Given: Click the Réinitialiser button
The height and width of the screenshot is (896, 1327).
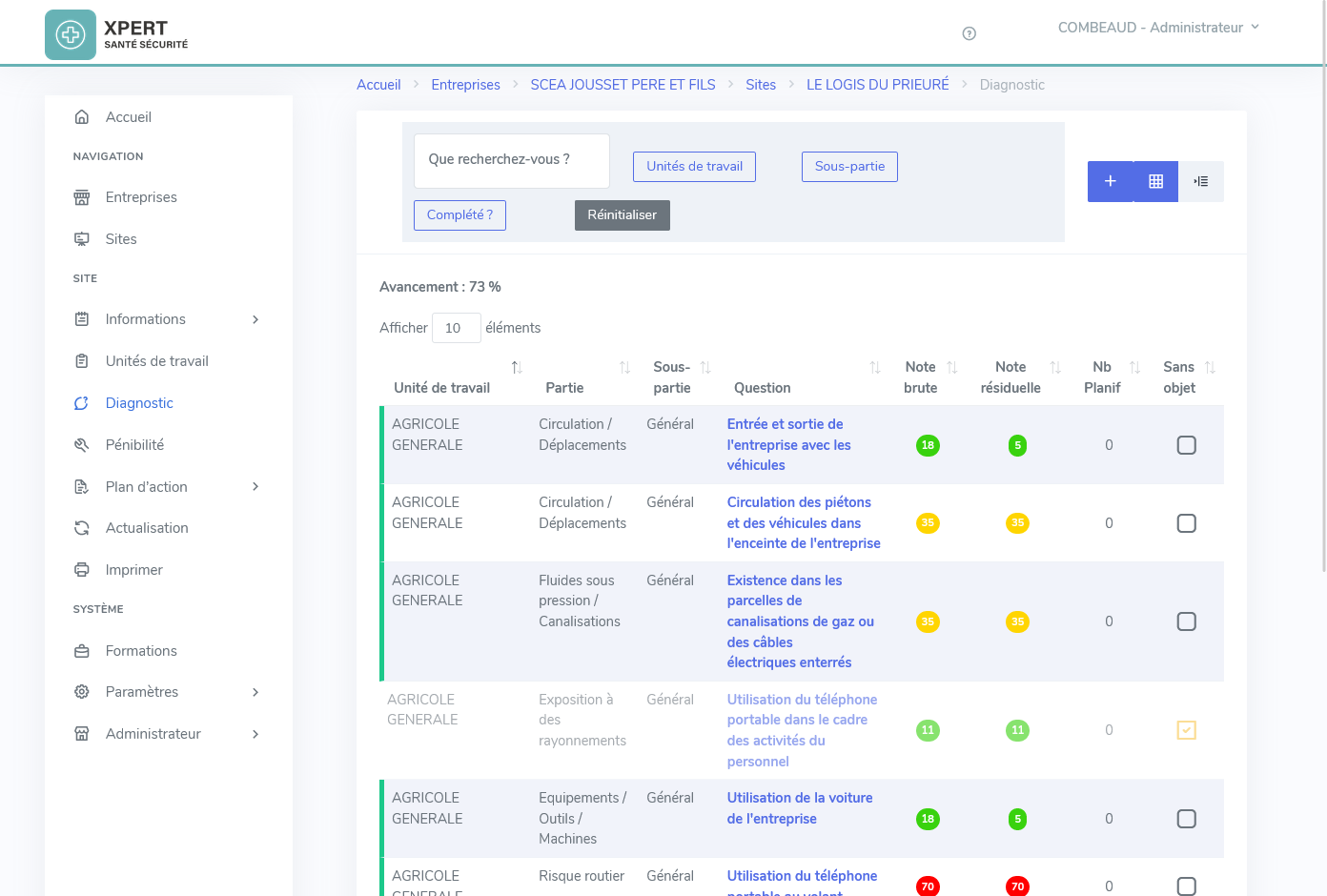Looking at the screenshot, I should [622, 214].
